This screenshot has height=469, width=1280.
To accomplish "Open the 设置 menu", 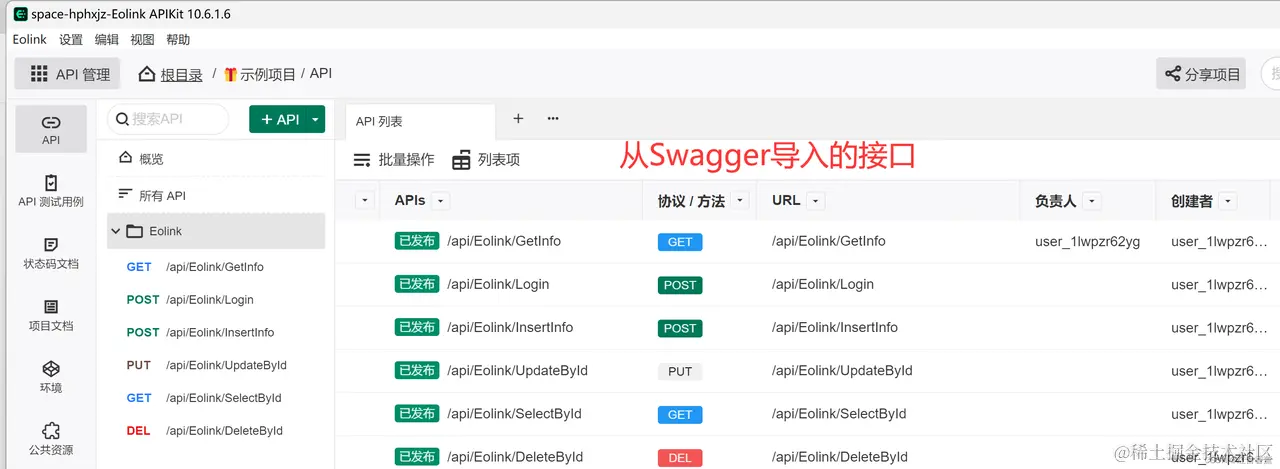I will (x=71, y=39).
